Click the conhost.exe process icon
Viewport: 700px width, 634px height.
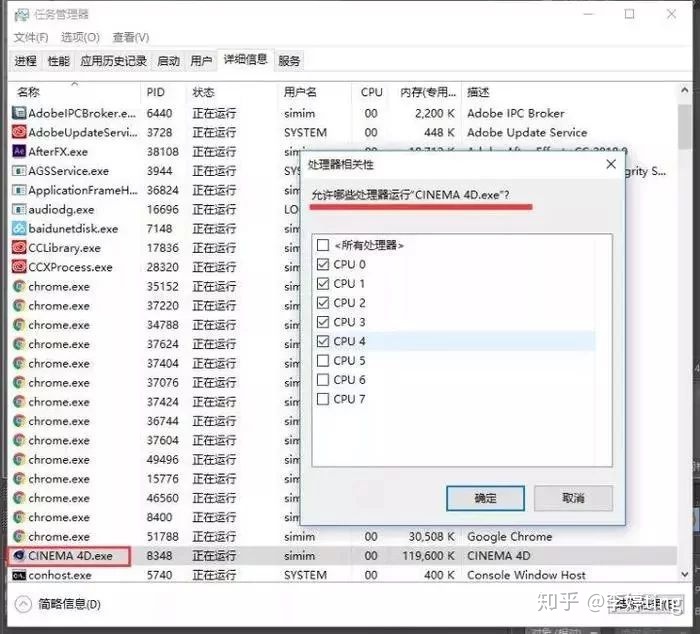click(x=19, y=575)
